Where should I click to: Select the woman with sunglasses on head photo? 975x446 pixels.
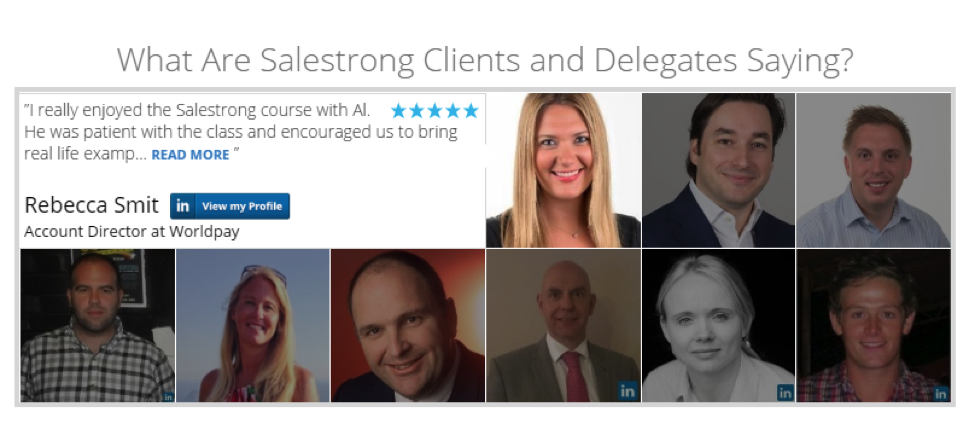click(252, 325)
